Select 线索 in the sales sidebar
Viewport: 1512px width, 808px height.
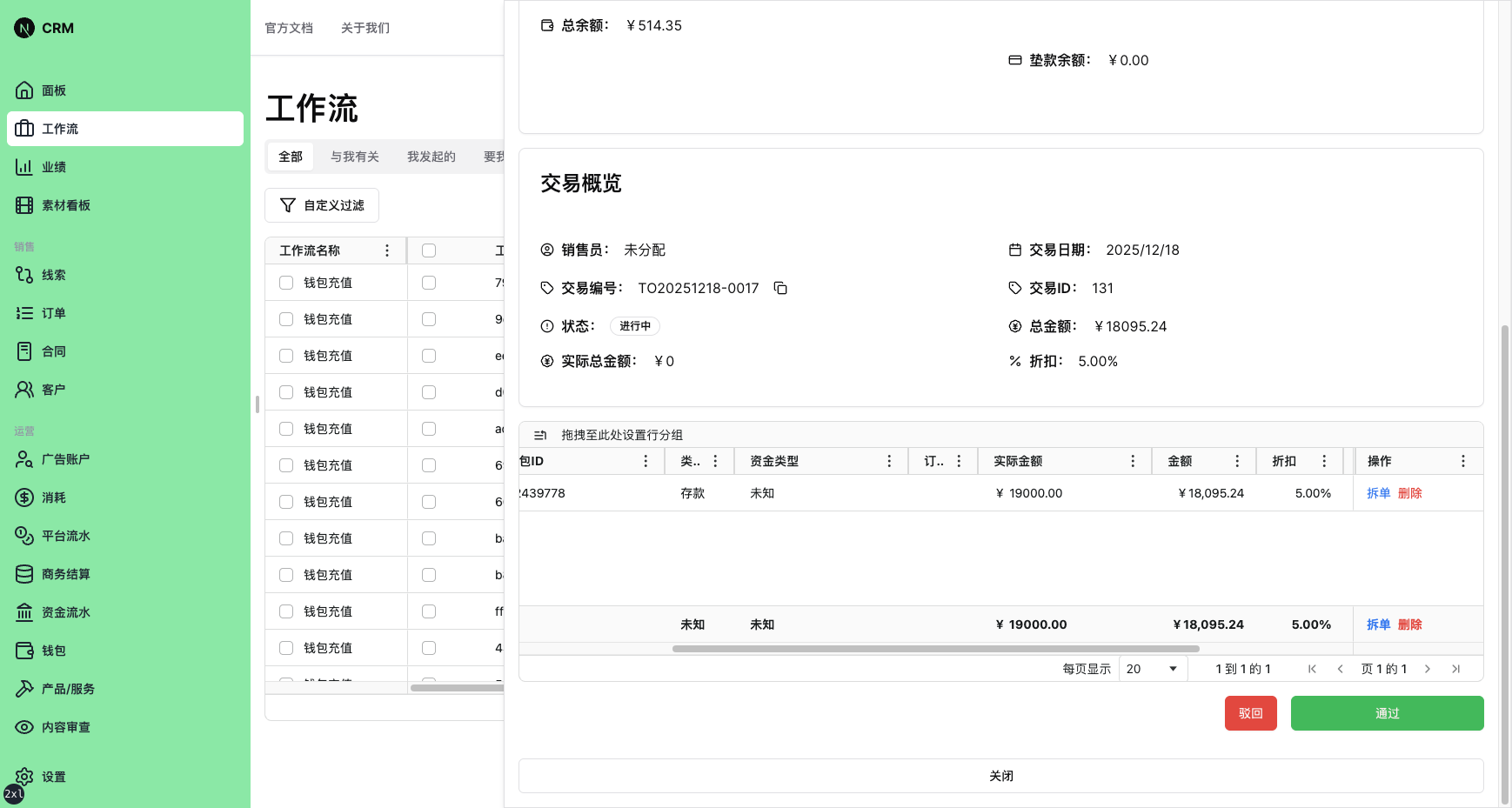[x=52, y=274]
